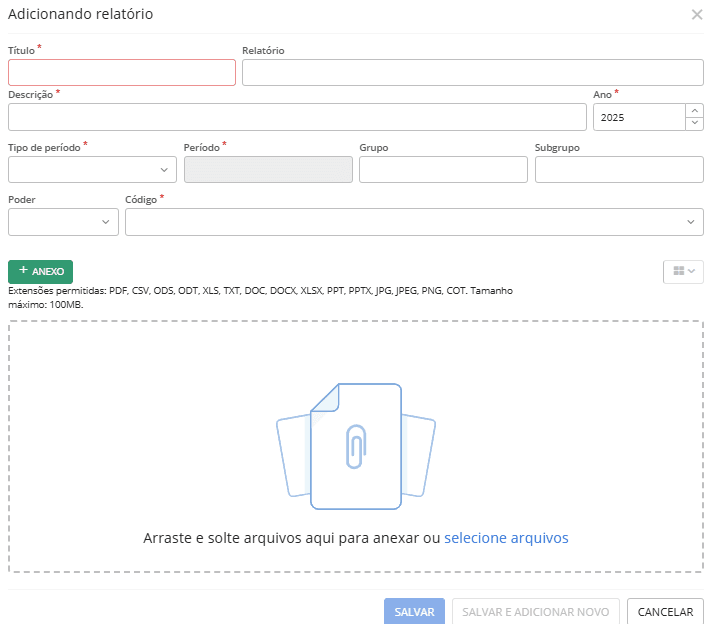This screenshot has height=624, width=712.
Task: Open the selecione arquivos link
Action: (506, 538)
